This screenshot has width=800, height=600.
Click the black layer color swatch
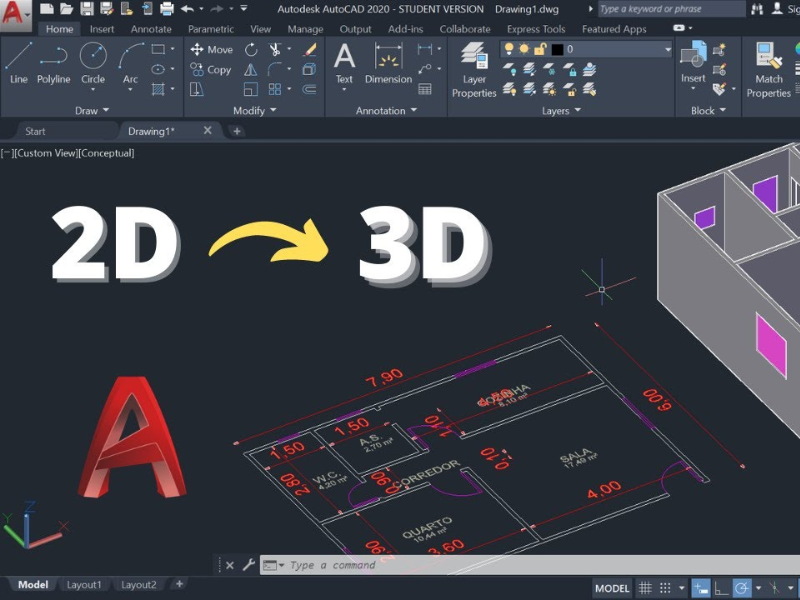[557, 49]
